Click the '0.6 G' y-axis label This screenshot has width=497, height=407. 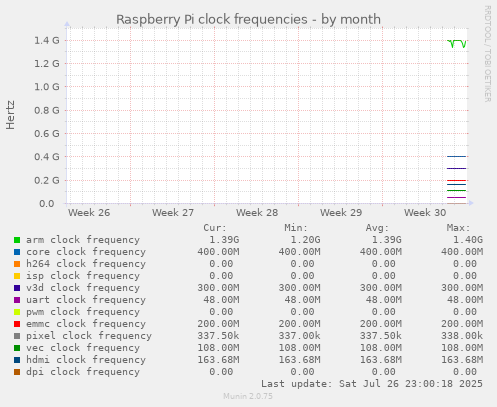tap(47, 134)
